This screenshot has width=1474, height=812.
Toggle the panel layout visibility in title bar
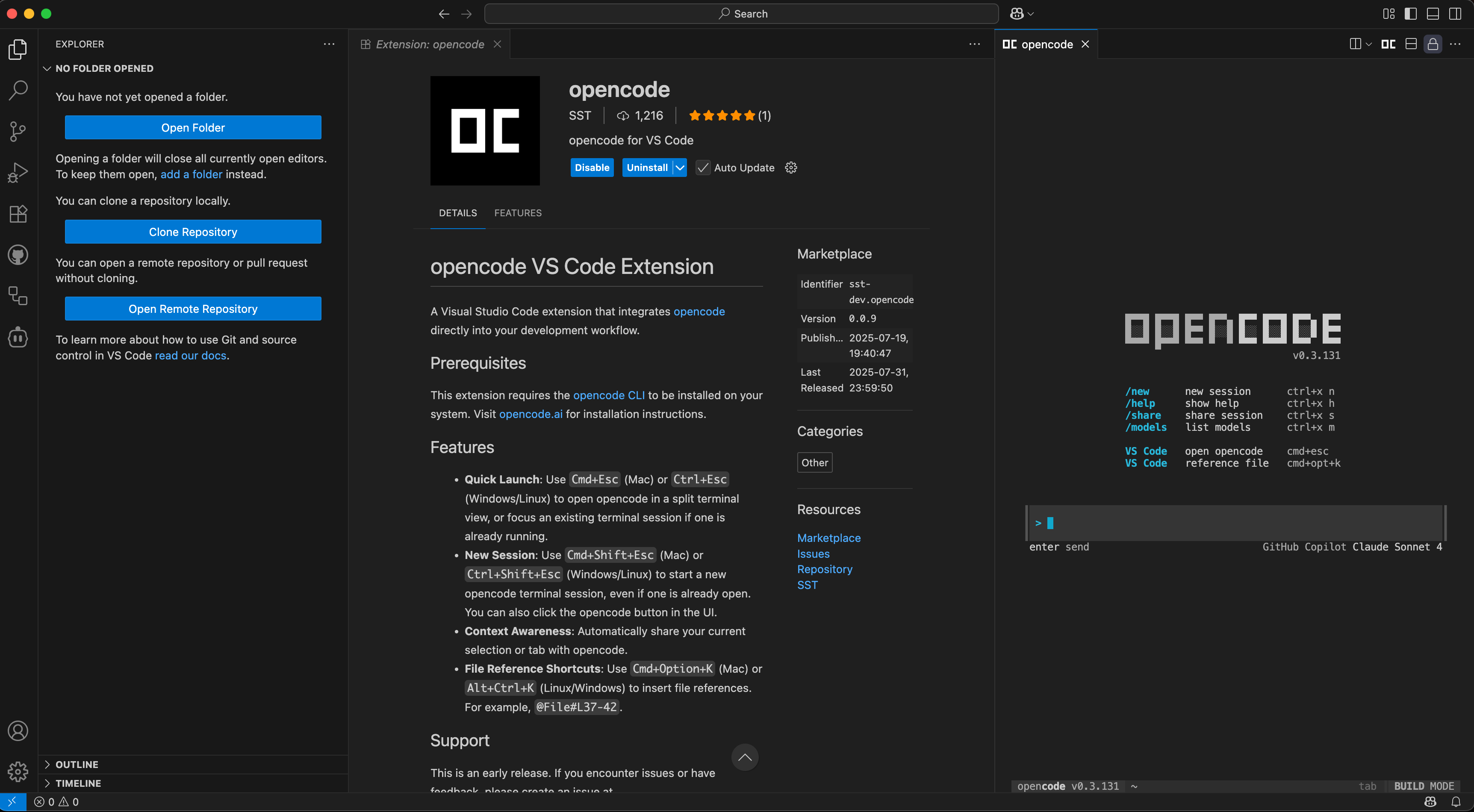[x=1433, y=13]
